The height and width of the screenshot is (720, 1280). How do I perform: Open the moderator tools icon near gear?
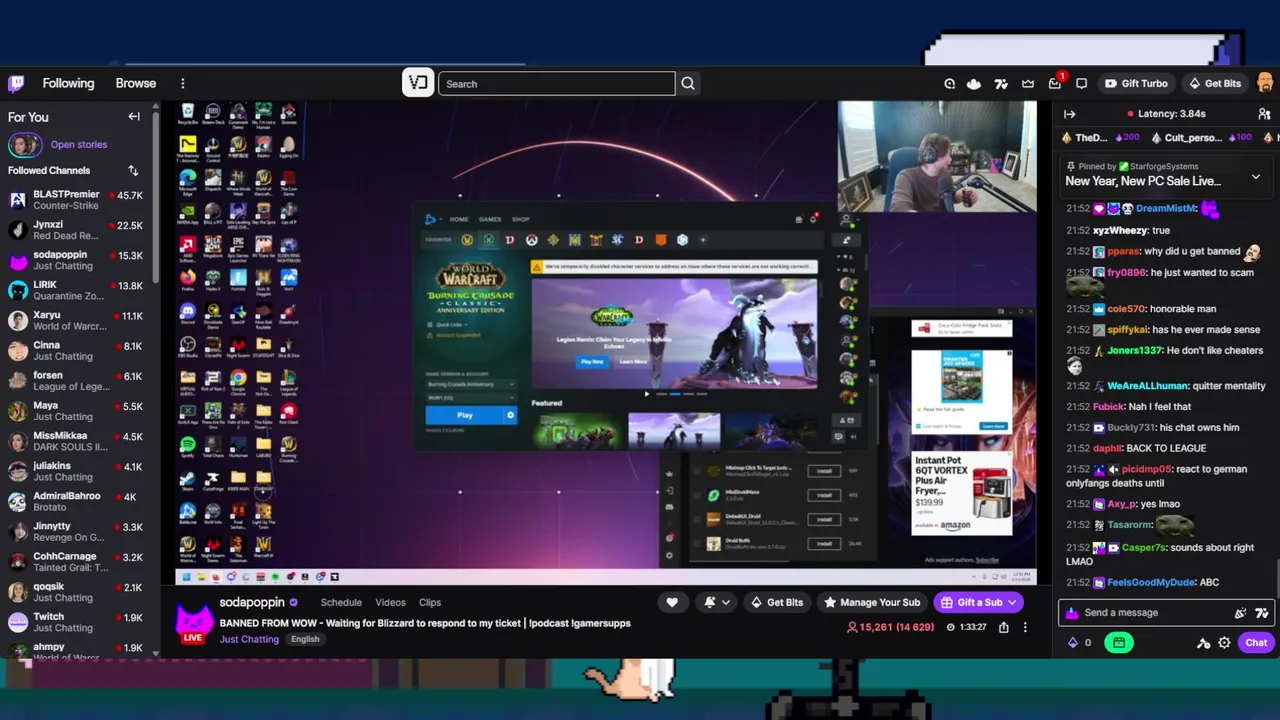pyautogui.click(x=1204, y=643)
